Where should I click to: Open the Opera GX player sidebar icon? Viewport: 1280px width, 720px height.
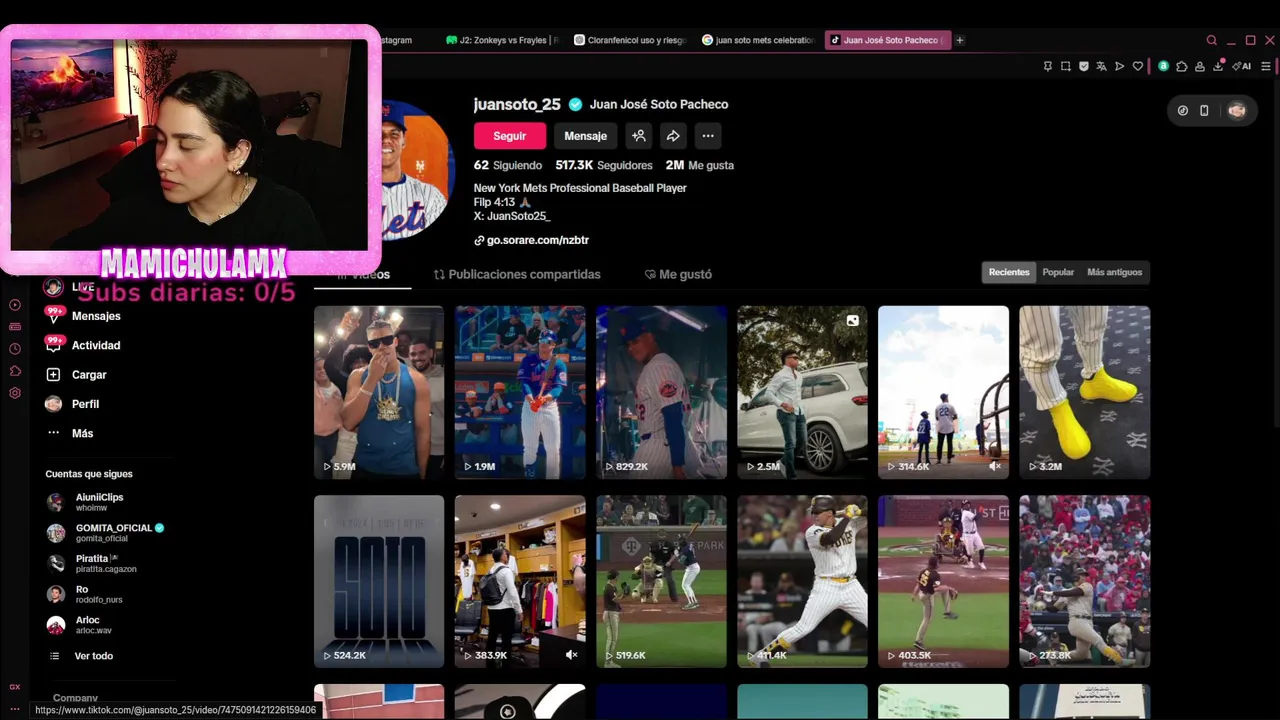[x=14, y=305]
